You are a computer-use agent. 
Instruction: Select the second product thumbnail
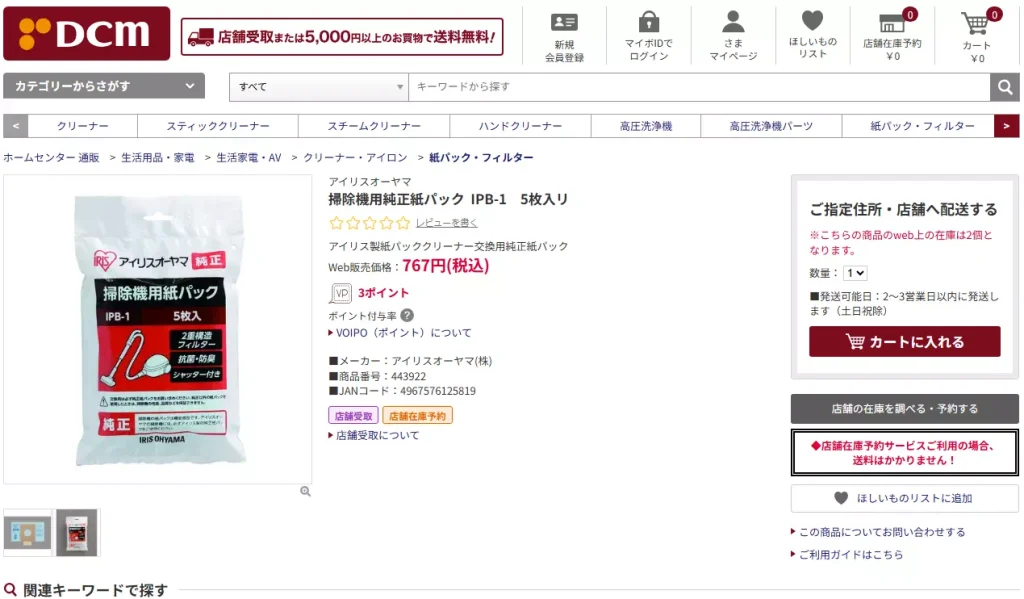(76, 532)
